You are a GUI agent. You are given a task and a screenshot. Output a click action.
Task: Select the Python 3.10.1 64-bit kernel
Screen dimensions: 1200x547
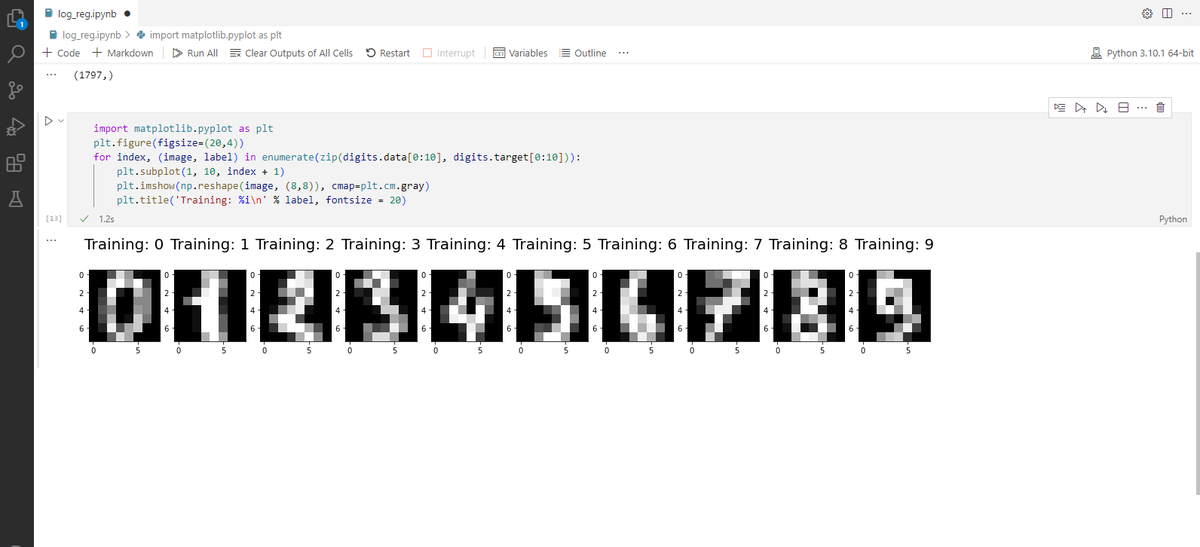click(1142, 53)
